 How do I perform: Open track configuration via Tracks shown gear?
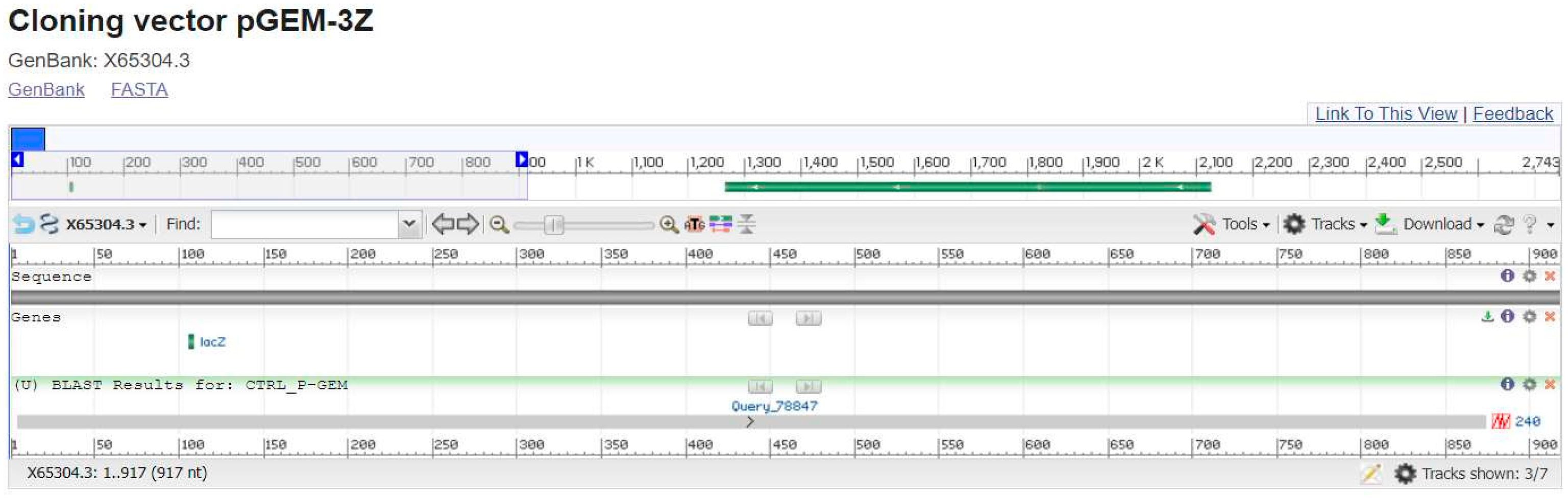(x=1405, y=474)
